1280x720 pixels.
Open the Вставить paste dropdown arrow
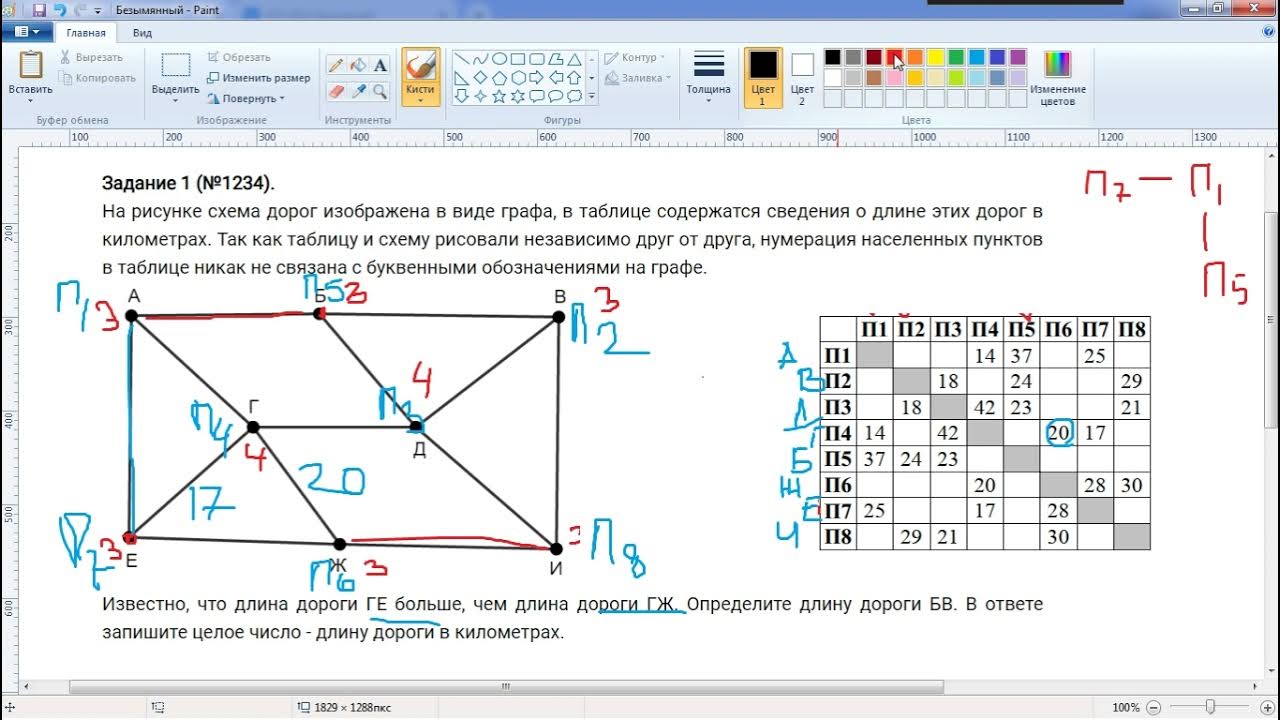(x=30, y=100)
